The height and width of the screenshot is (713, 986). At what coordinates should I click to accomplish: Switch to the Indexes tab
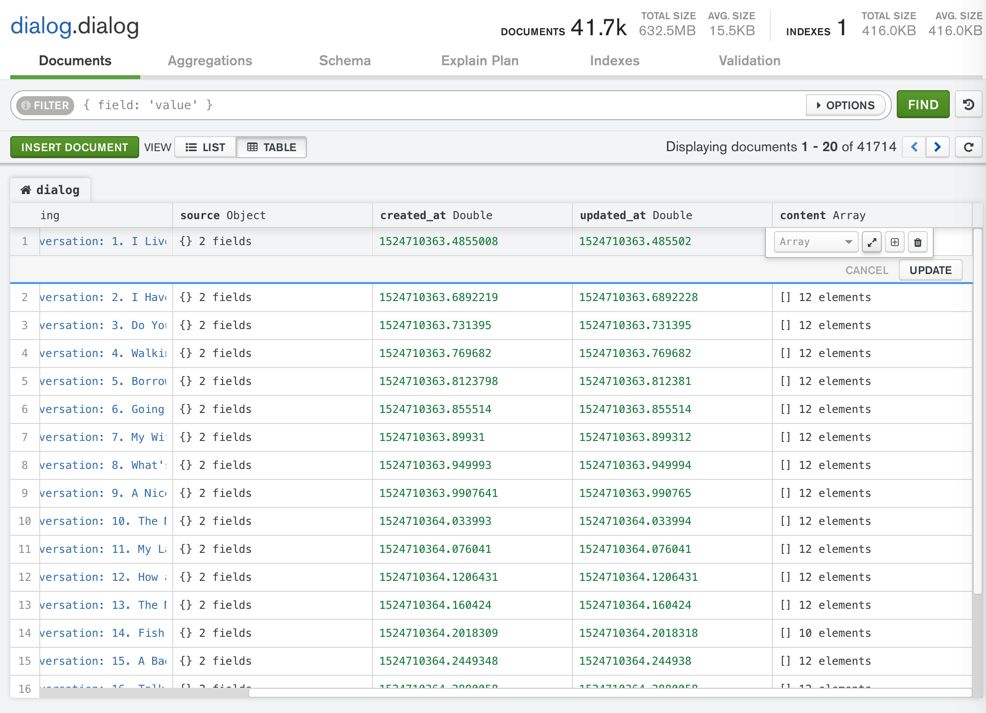tap(614, 61)
